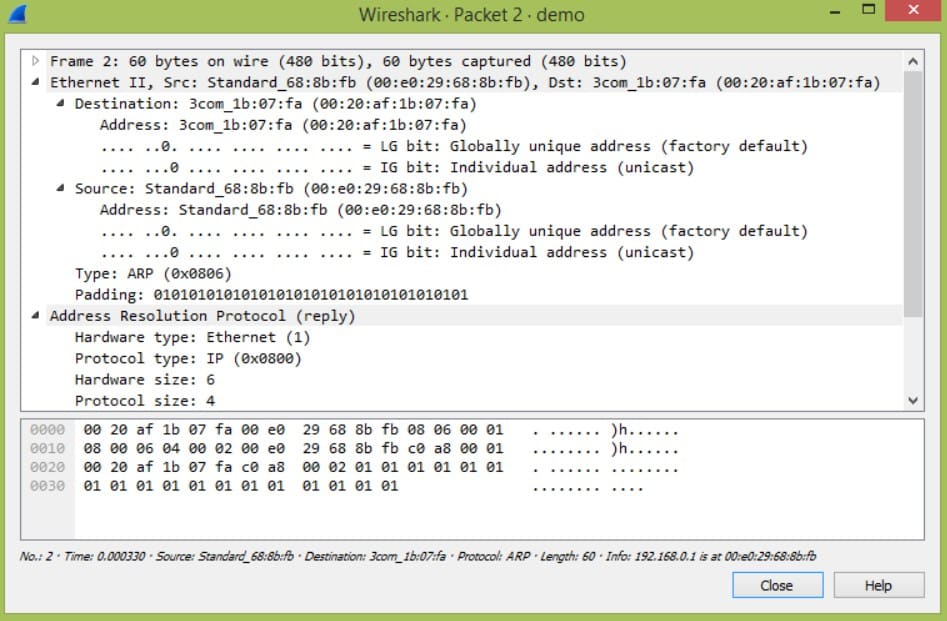Image resolution: width=947 pixels, height=621 pixels.
Task: Collapse the Address Resolution Protocol section
Action: 36,315
